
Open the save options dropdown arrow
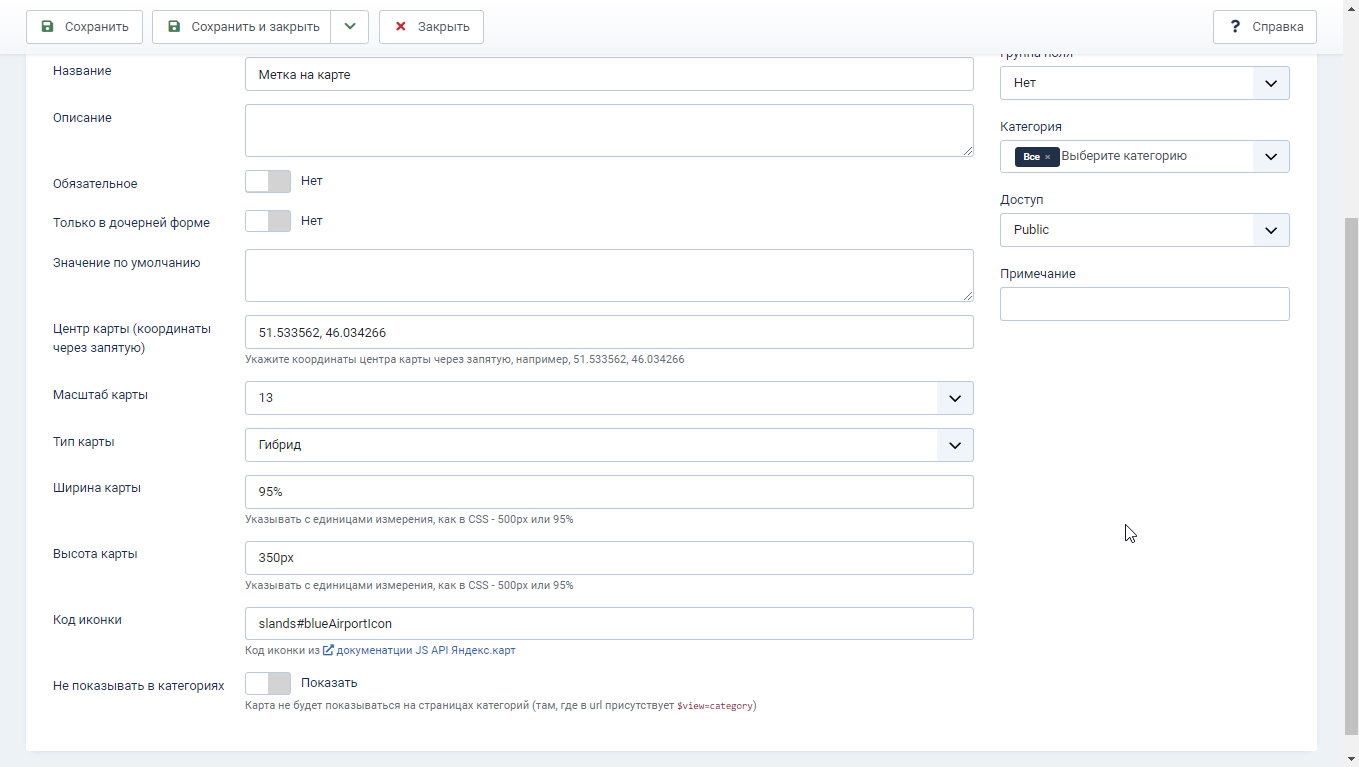point(350,27)
